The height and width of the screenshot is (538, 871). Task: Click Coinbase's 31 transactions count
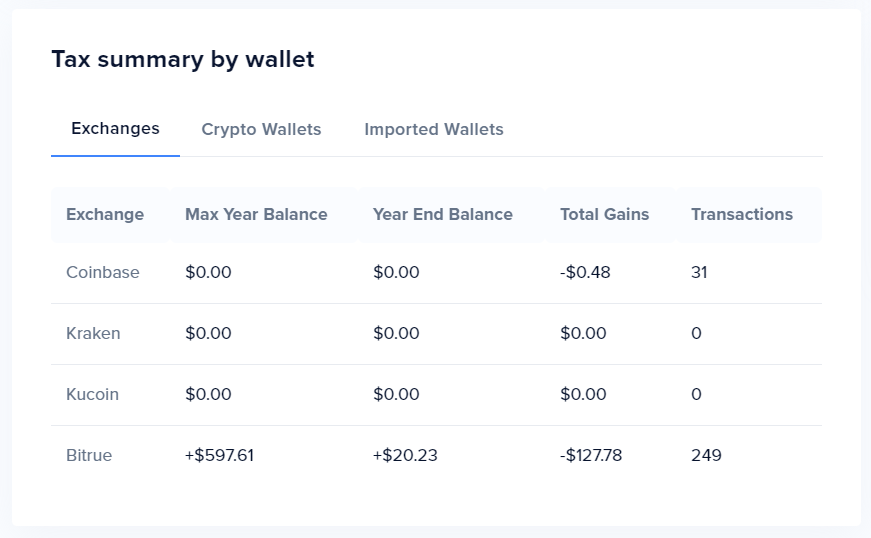pyautogui.click(x=699, y=272)
